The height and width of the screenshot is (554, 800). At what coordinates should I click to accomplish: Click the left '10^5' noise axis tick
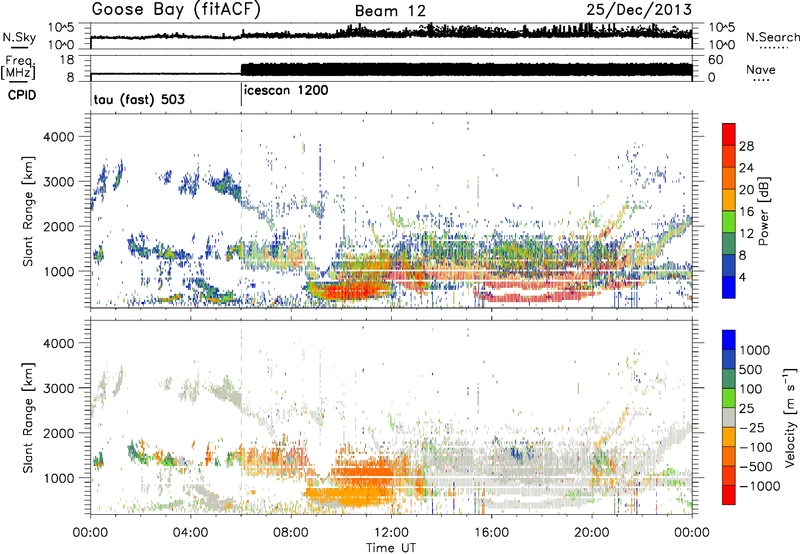click(61, 27)
